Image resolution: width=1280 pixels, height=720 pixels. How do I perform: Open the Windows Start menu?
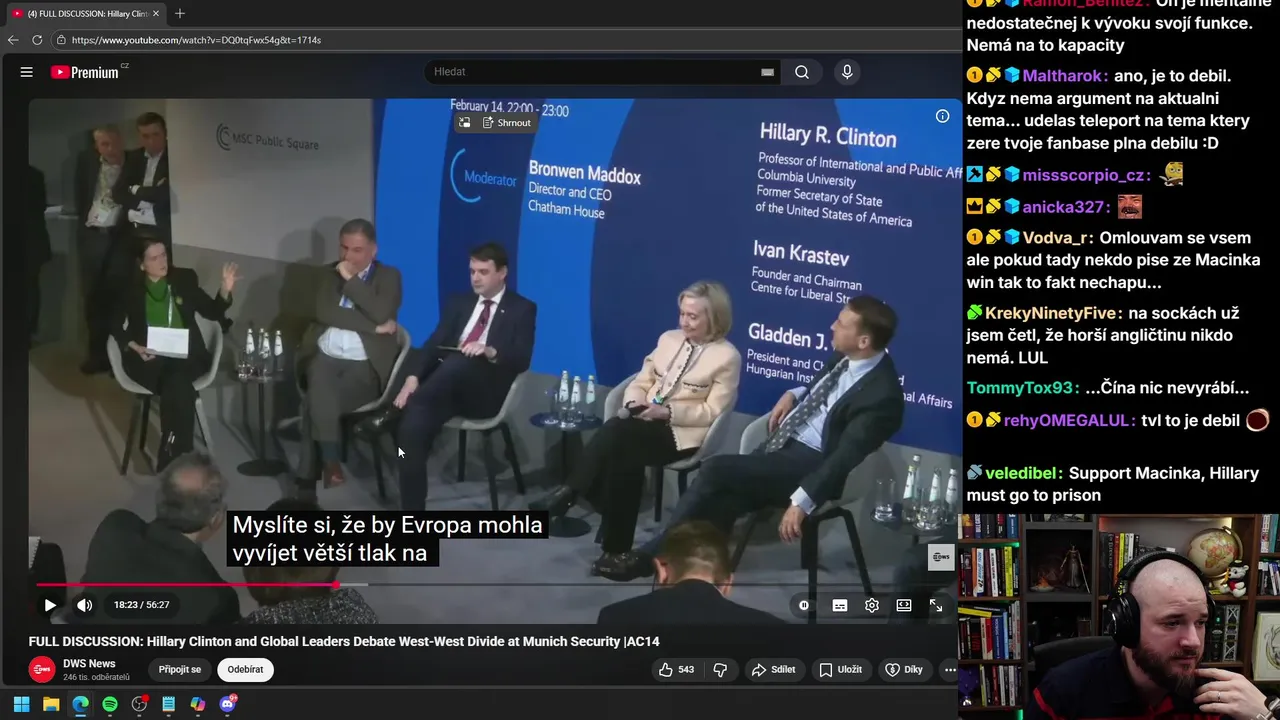(21, 704)
